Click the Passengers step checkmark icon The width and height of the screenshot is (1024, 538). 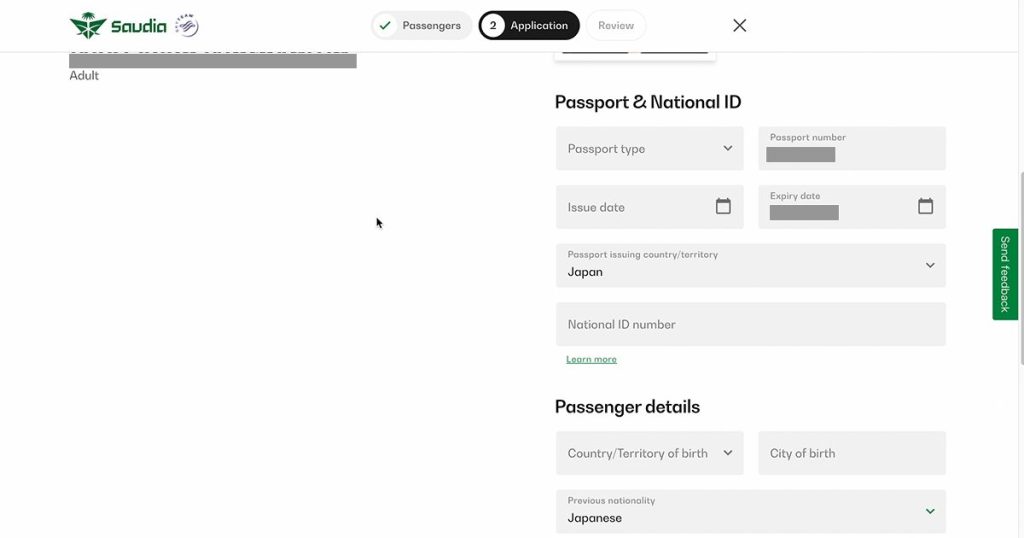[x=385, y=26]
